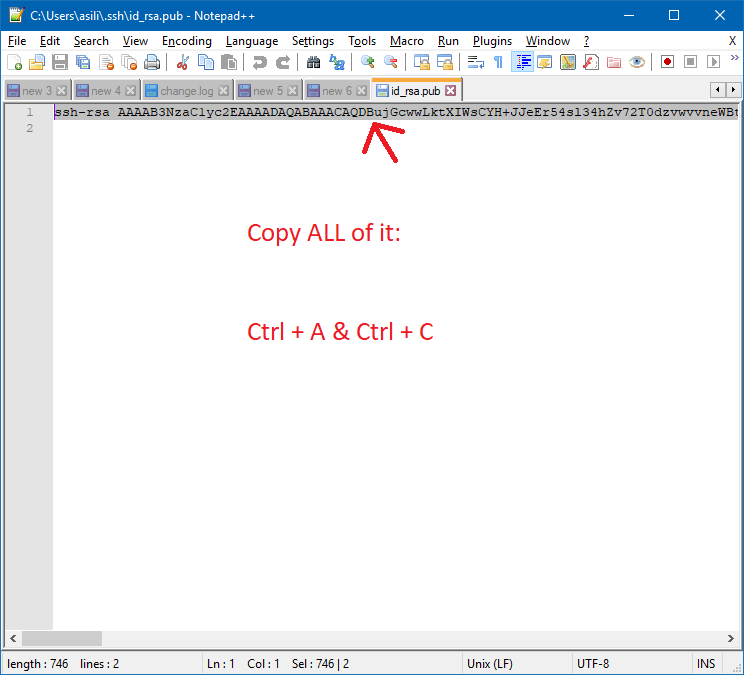The width and height of the screenshot is (744, 675).
Task: Click the horizontal scrollbar left arrow
Action: coord(13,638)
